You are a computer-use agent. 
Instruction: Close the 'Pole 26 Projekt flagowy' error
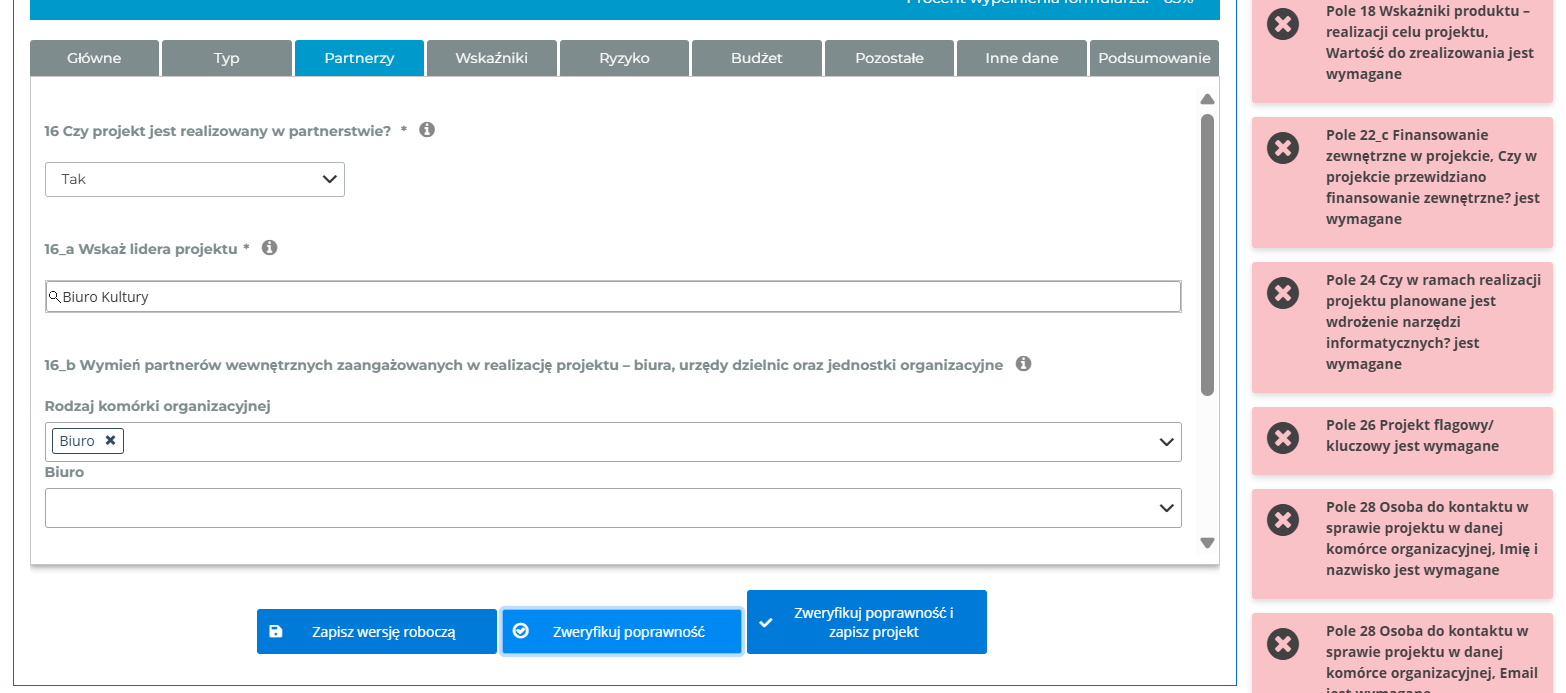(1282, 437)
